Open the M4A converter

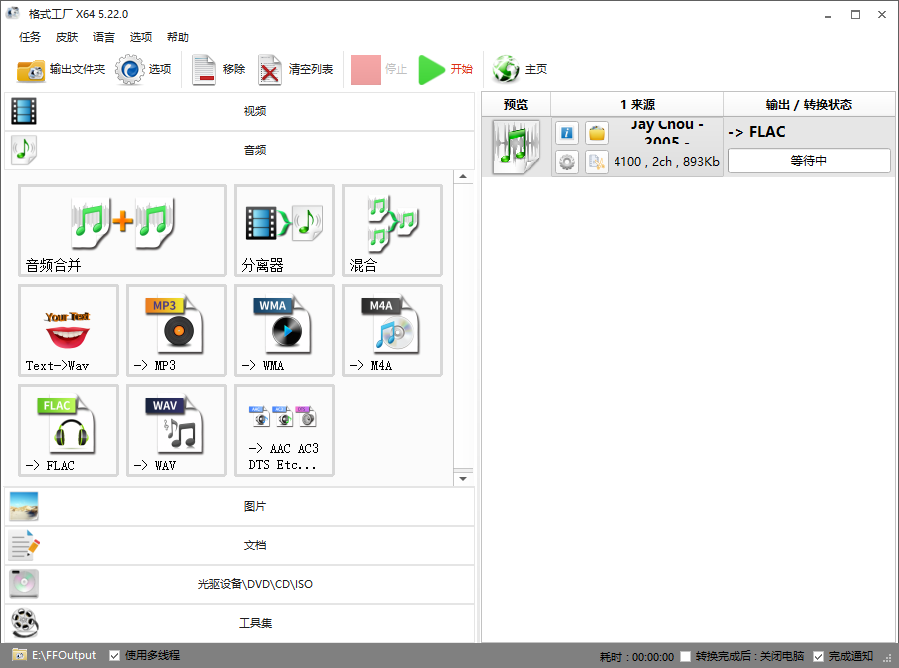[391, 330]
